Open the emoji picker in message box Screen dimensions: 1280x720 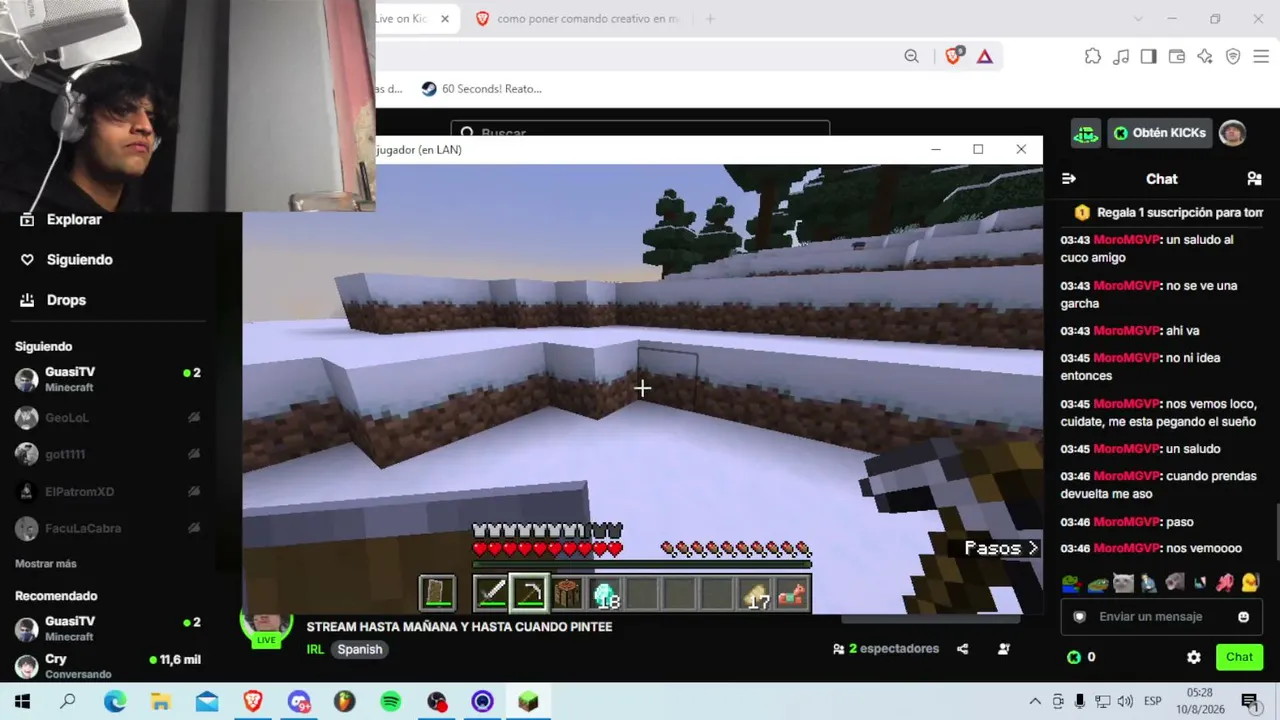point(1243,617)
